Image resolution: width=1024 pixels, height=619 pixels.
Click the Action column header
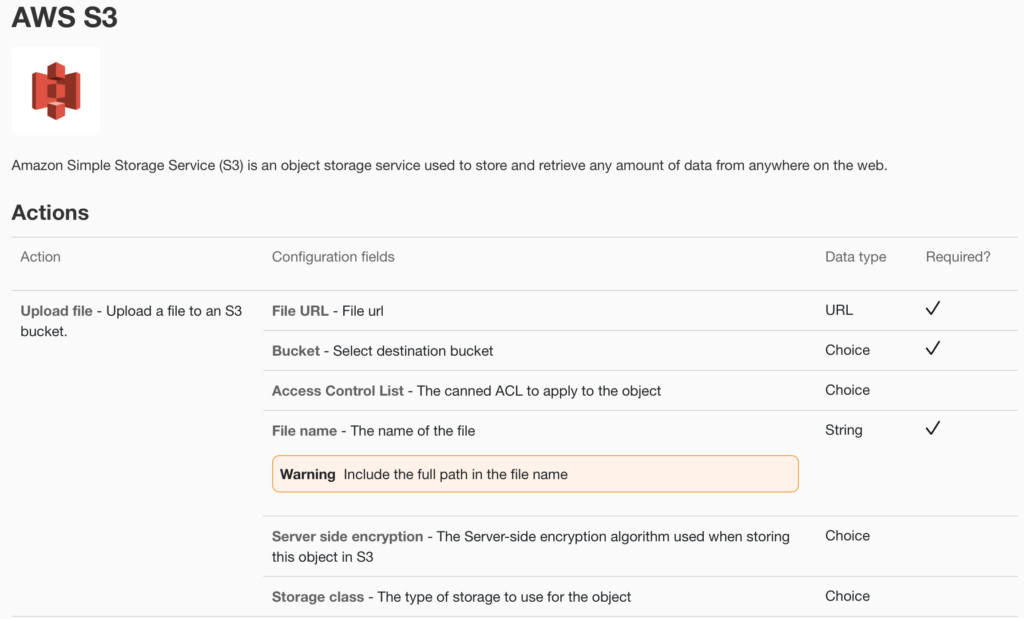[x=40, y=257]
